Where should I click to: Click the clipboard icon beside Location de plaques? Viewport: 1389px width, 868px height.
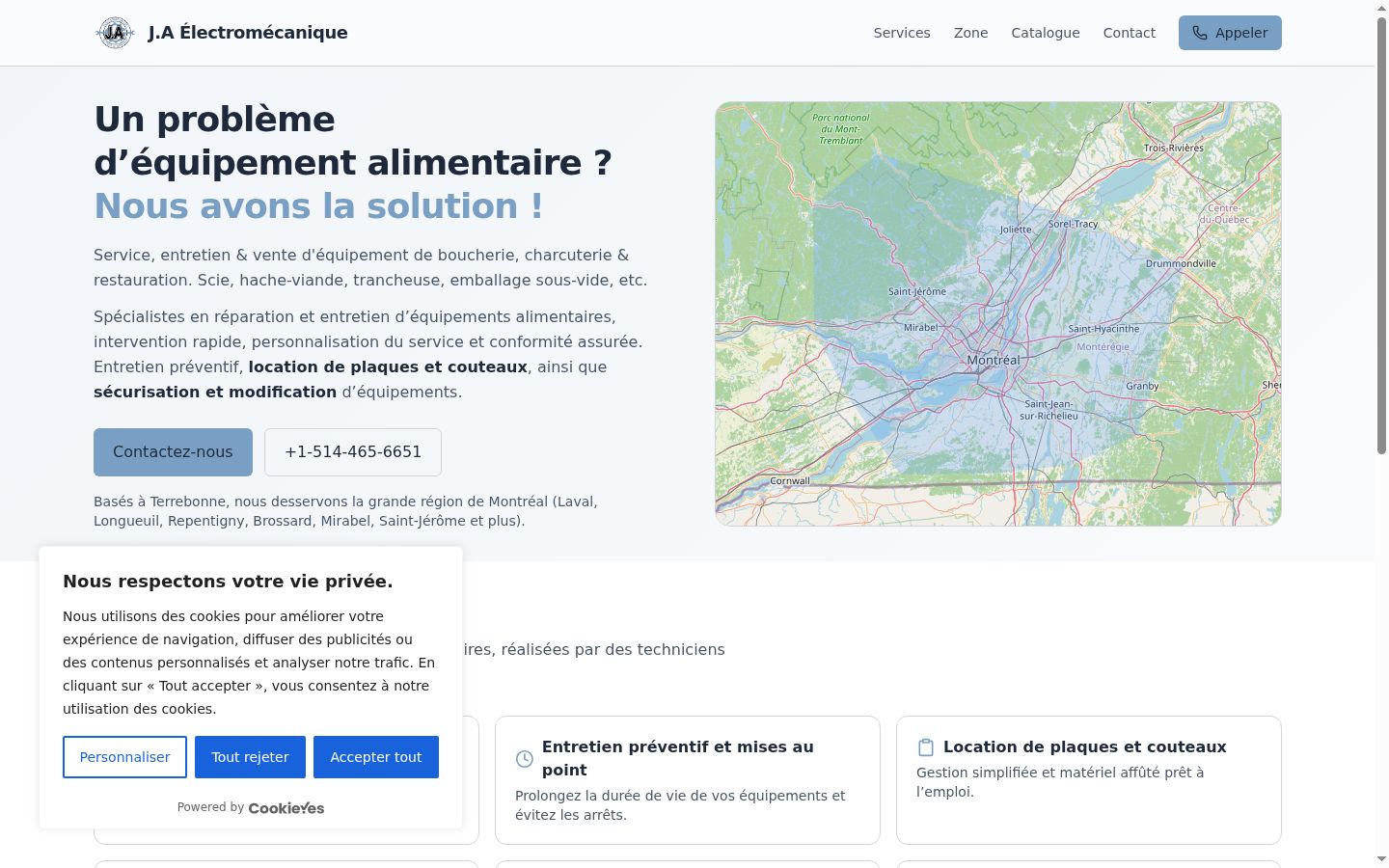click(926, 747)
